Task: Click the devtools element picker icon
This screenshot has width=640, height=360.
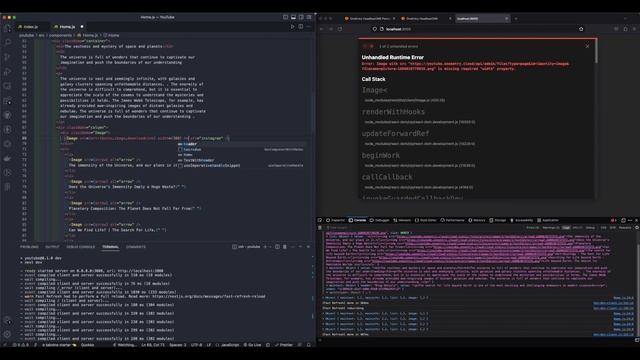Action: (x=320, y=220)
